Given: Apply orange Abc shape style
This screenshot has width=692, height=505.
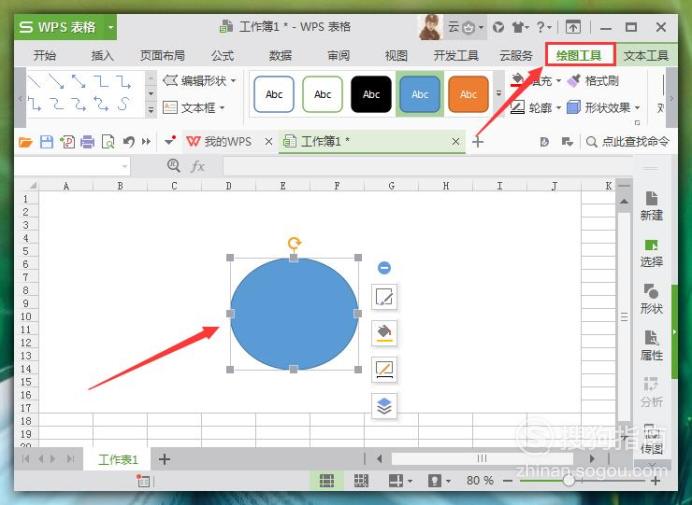Looking at the screenshot, I should [468, 94].
